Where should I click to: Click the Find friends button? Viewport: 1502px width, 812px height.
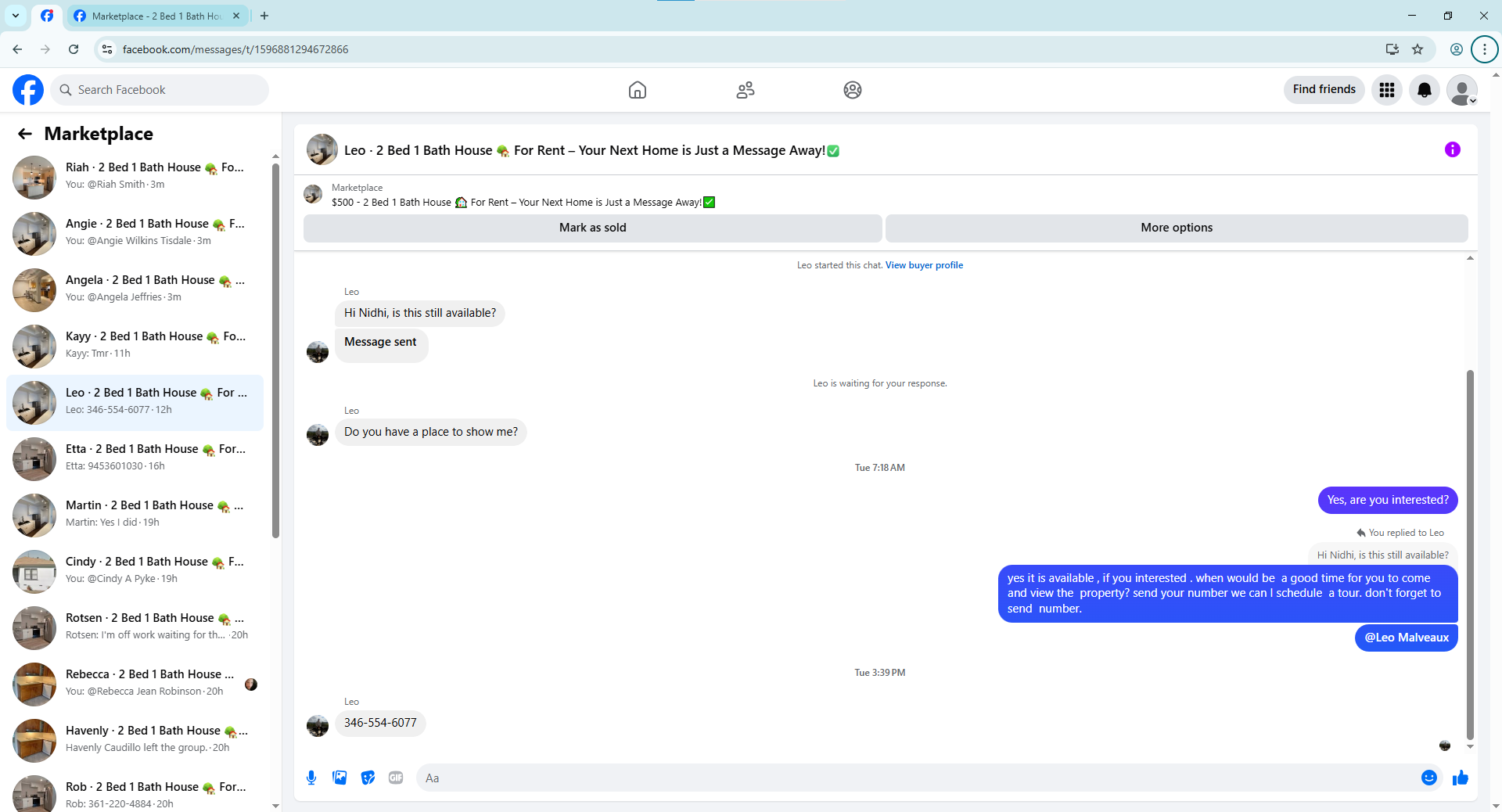click(x=1324, y=89)
